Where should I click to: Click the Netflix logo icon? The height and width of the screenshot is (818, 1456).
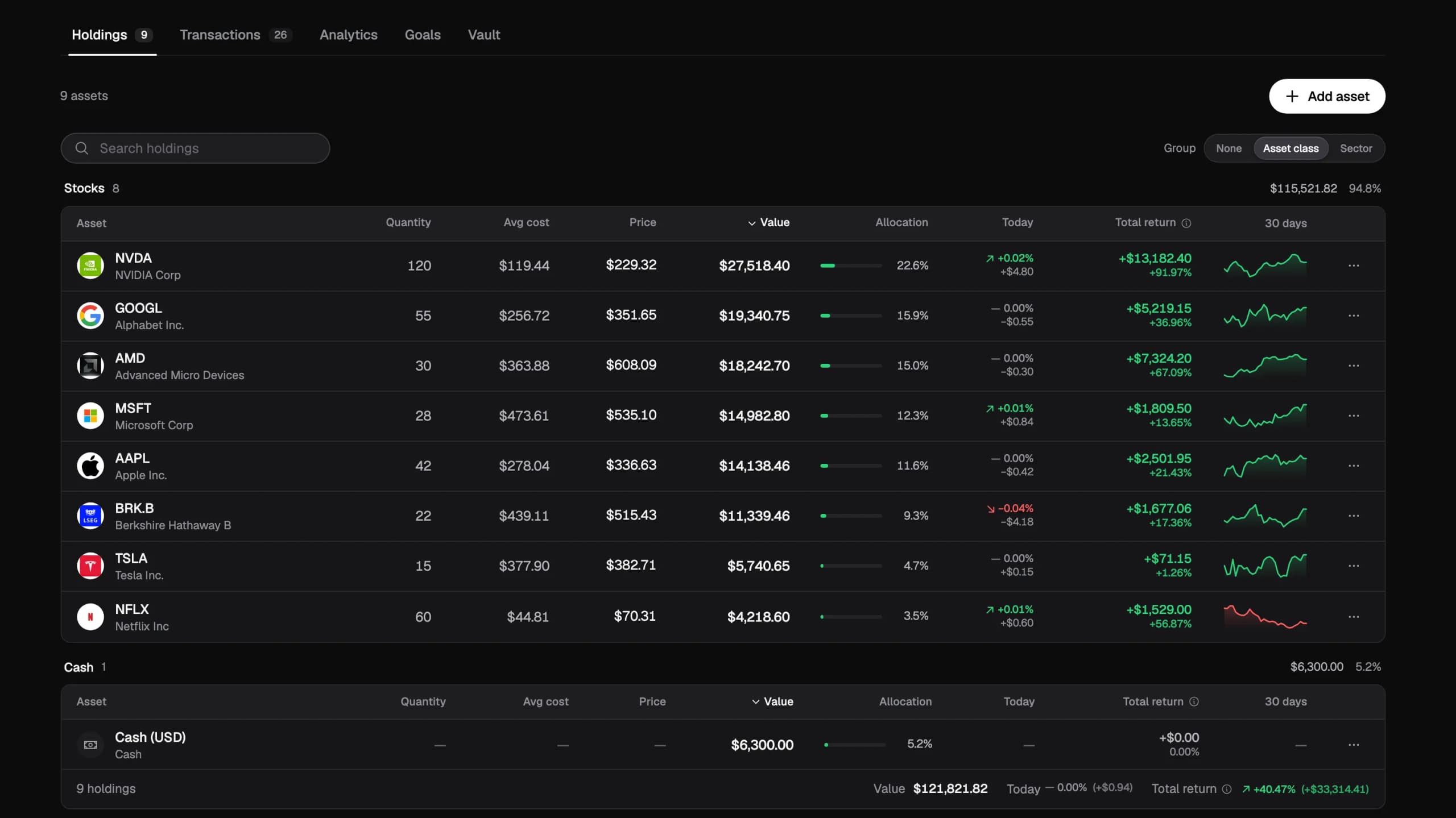click(90, 617)
